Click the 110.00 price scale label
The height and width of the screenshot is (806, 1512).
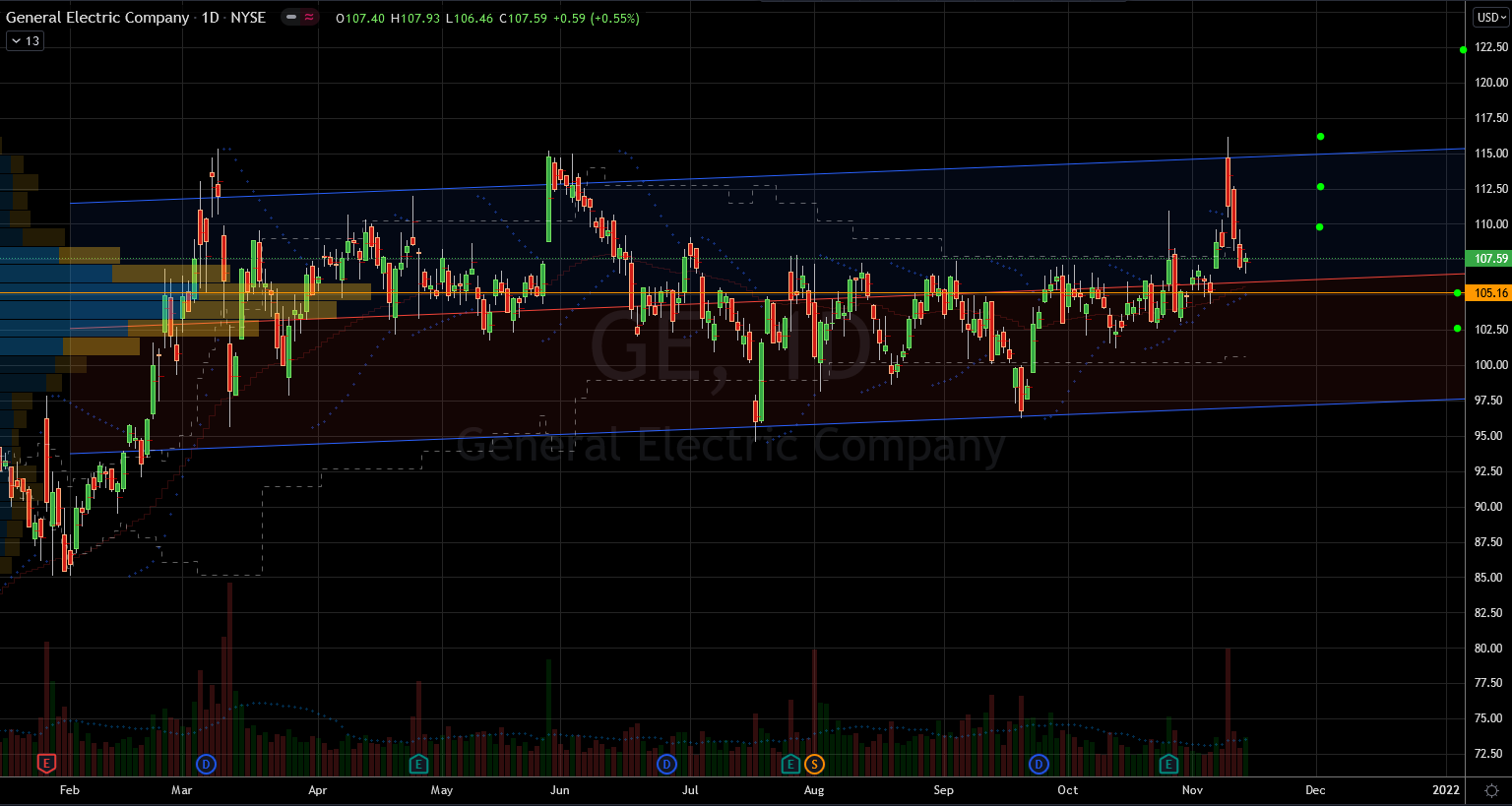pyautogui.click(x=1491, y=224)
